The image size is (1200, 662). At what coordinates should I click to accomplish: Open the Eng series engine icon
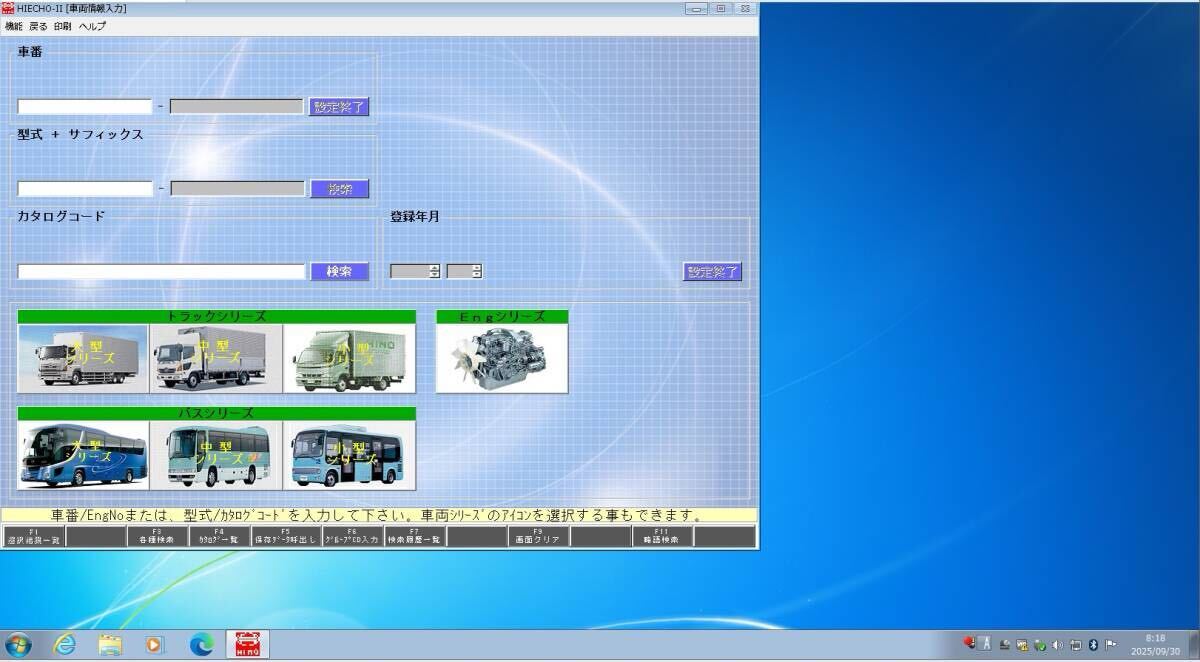point(502,358)
